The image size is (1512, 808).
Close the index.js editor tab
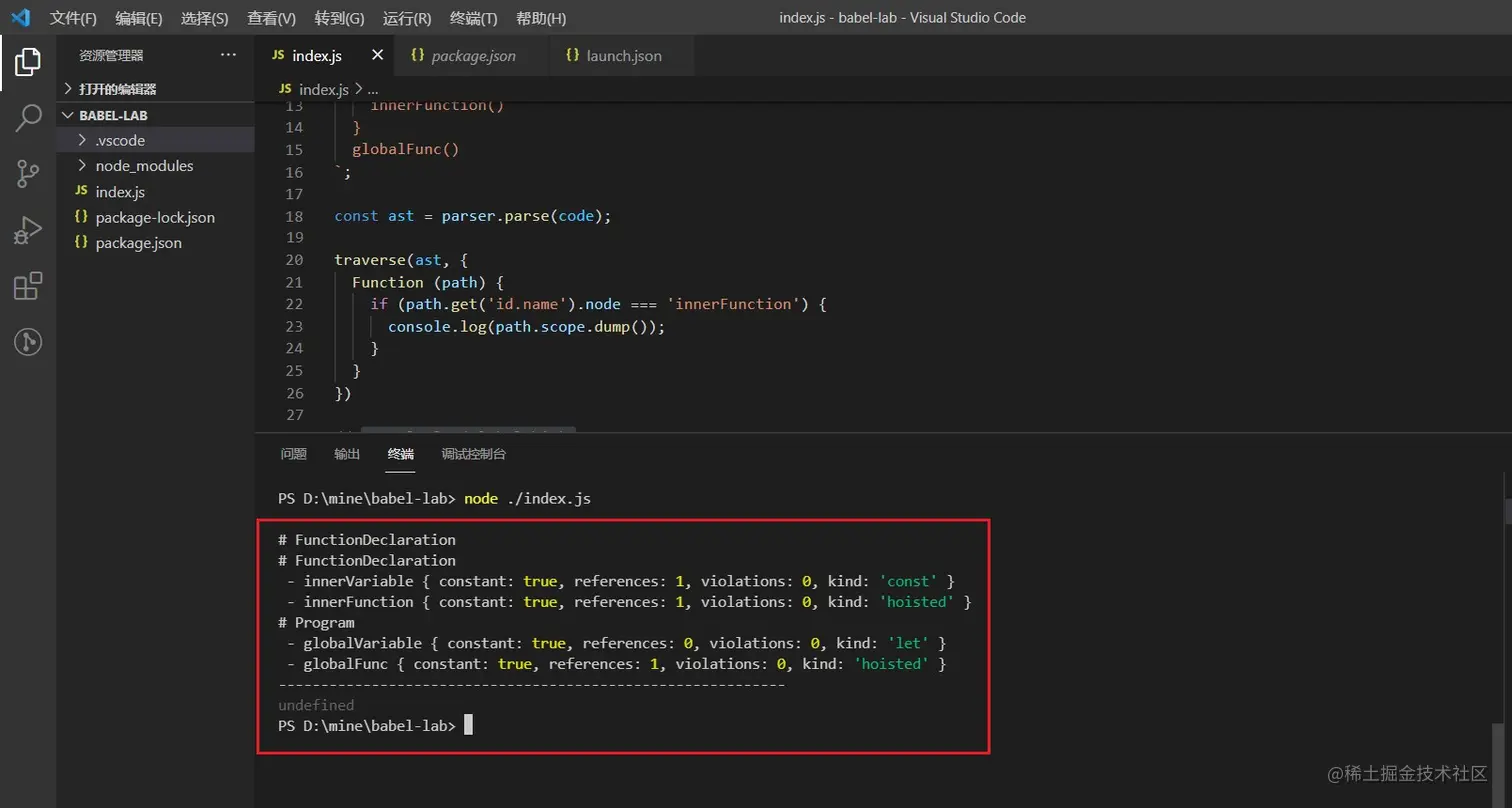click(x=377, y=55)
